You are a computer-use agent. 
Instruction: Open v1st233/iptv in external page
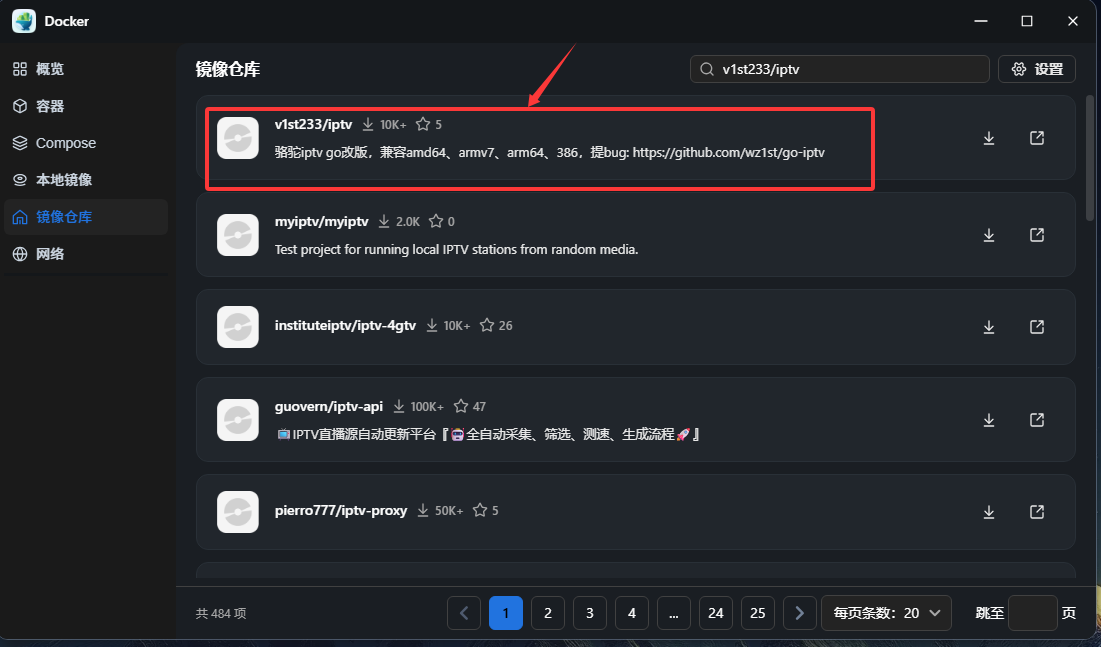[x=1037, y=138]
